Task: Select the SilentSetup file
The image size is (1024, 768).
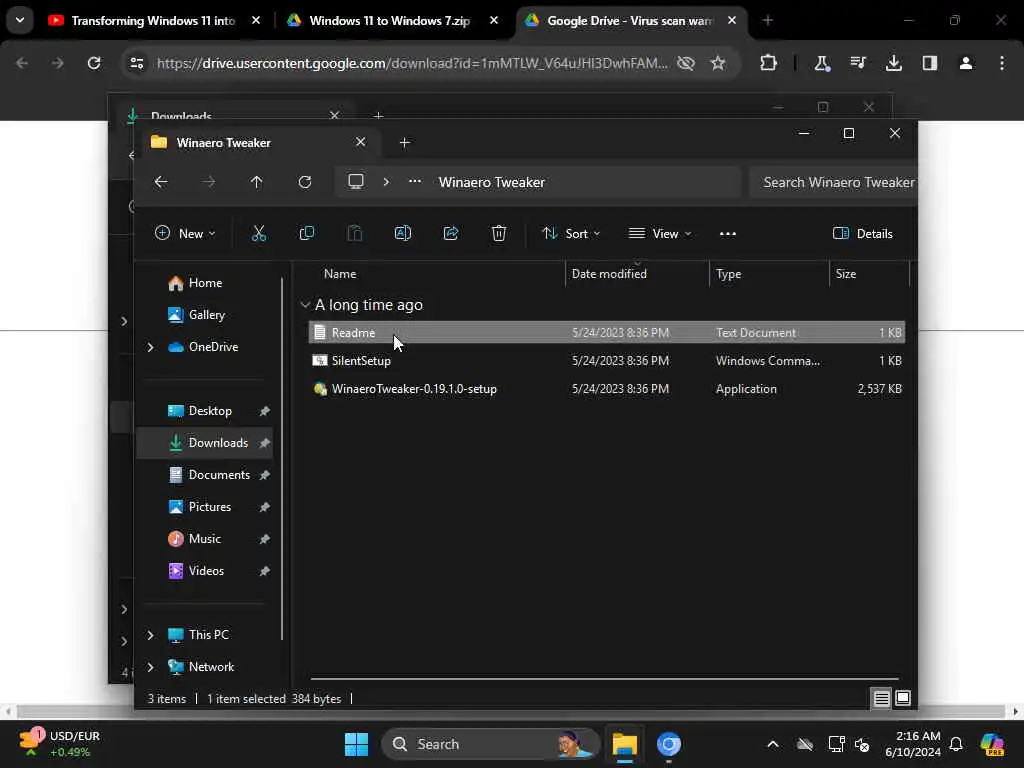Action: click(607, 360)
